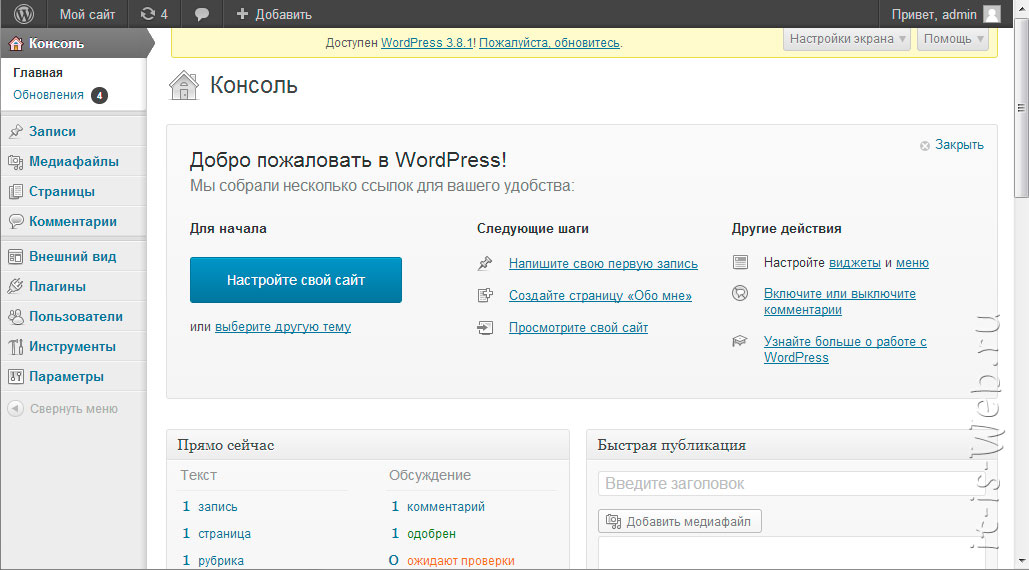
Task: Click the Настройте свой сайт button
Action: click(x=296, y=280)
